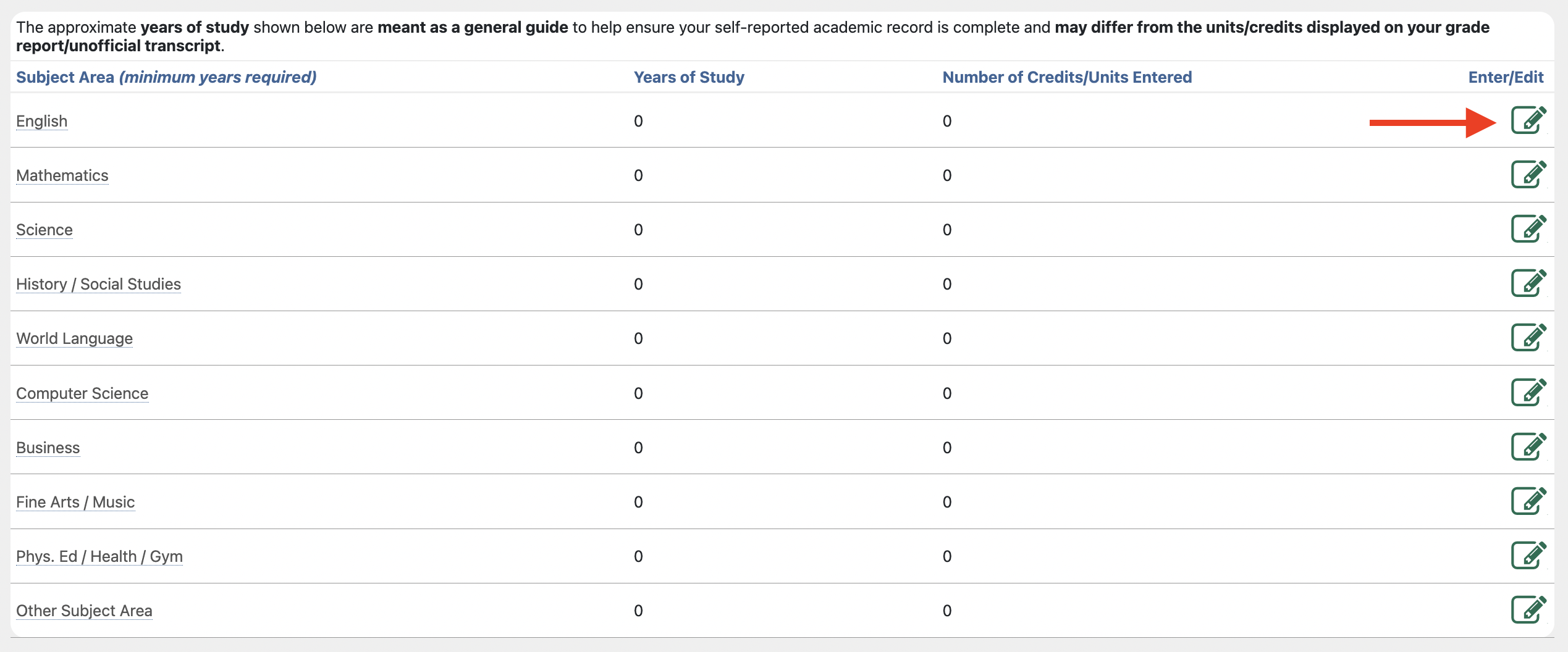This screenshot has width=1568, height=652.
Task: Edit the Mathematics coursework entry
Action: pyautogui.click(x=1528, y=175)
